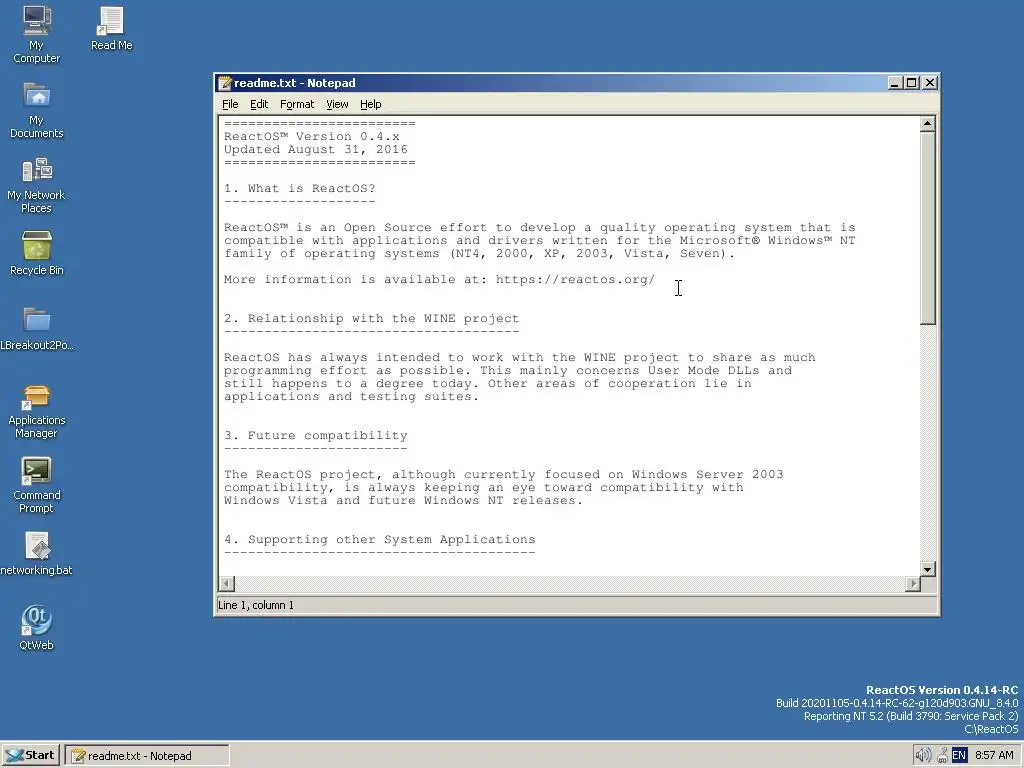Click '2. Relationship with the WINE project' heading
The width and height of the screenshot is (1024, 768).
pyautogui.click(x=372, y=318)
